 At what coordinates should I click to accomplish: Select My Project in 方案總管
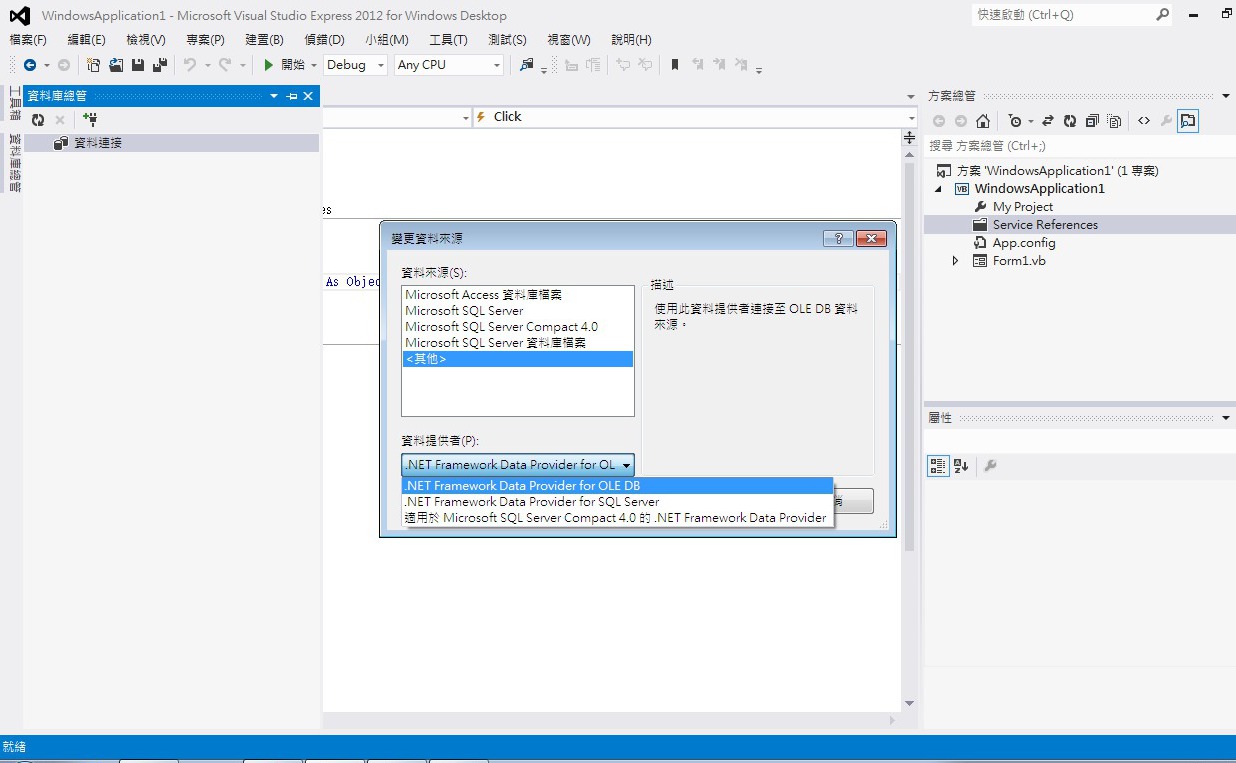1022,207
